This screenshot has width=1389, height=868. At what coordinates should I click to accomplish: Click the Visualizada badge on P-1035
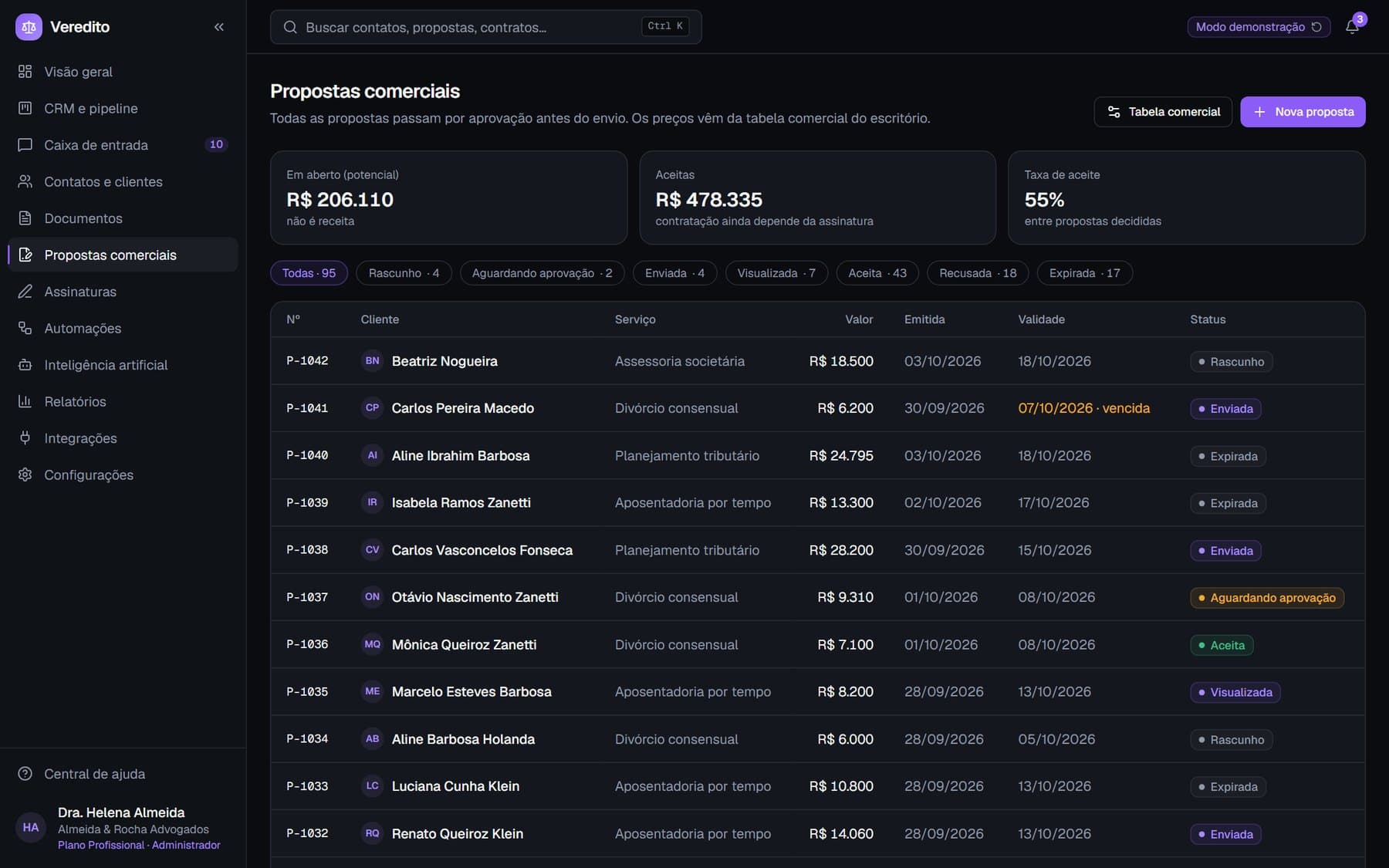pos(1235,692)
